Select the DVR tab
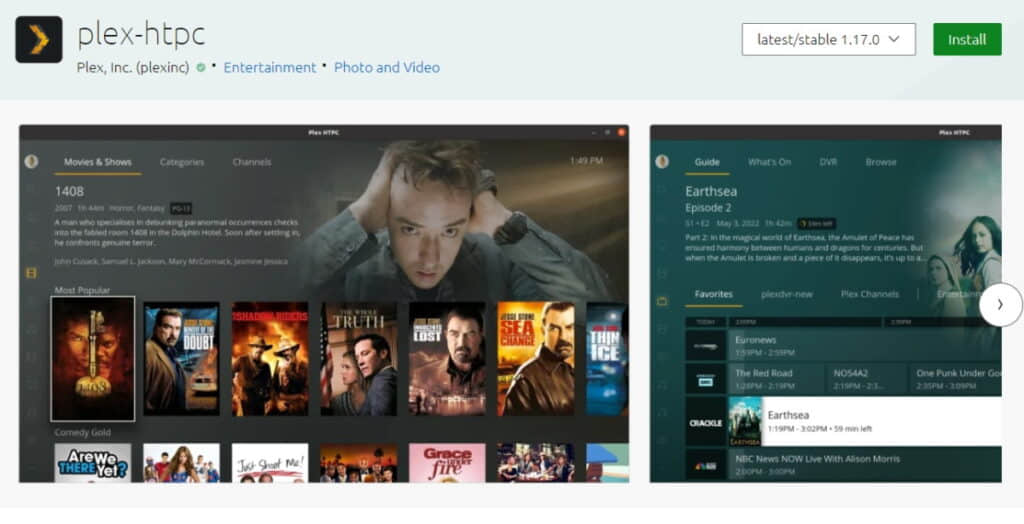 (828, 162)
